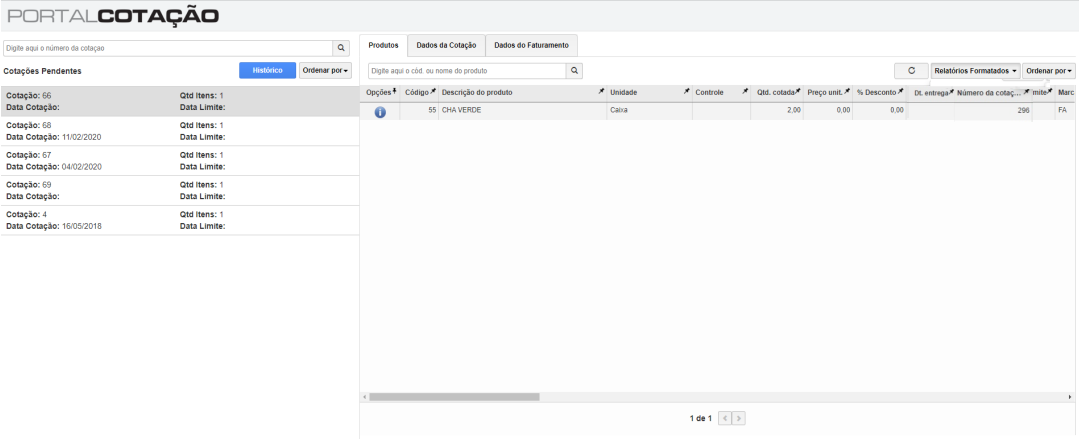This screenshot has height=439, width=1079.
Task: Click the horizontal scrollbar thumb of grid
Action: (454, 397)
